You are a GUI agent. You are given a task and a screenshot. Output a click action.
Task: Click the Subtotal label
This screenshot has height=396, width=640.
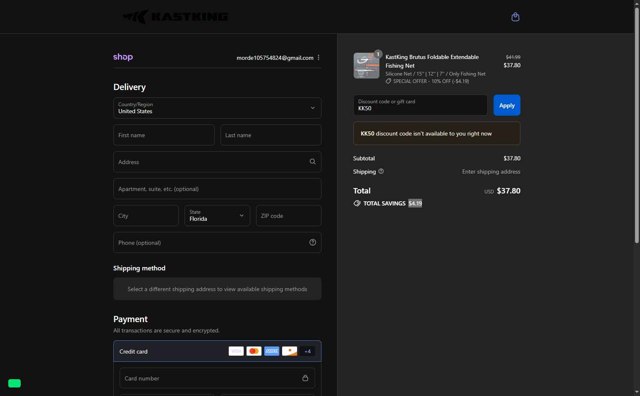tap(364, 158)
